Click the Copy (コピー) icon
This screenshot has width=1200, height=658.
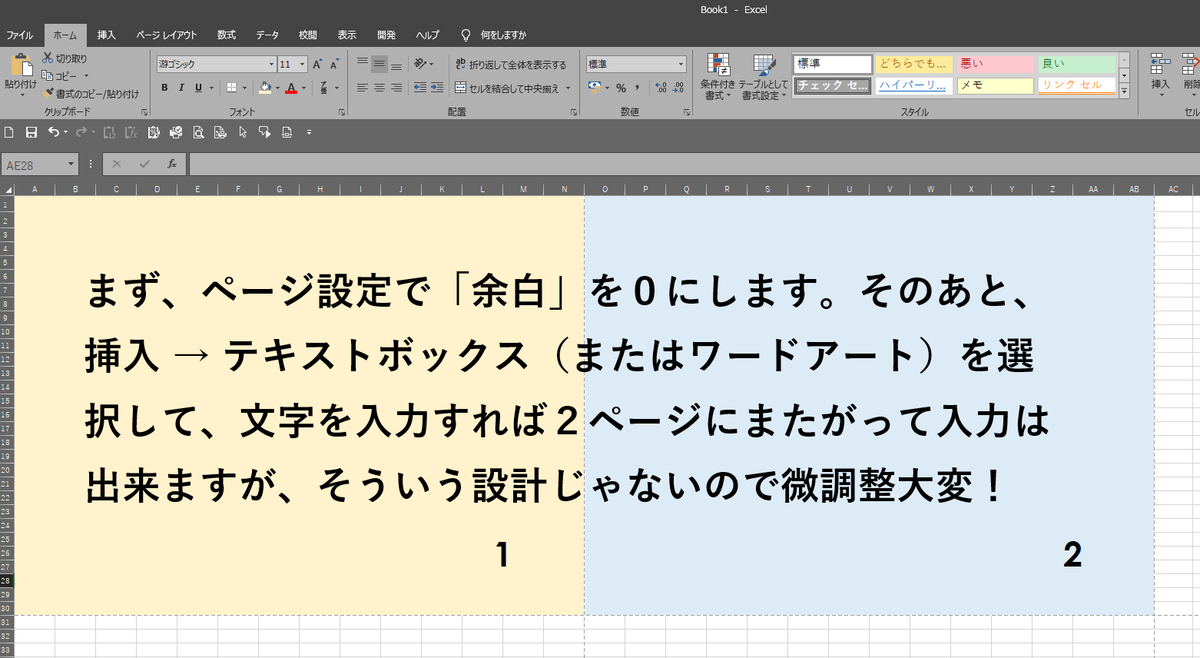point(48,75)
